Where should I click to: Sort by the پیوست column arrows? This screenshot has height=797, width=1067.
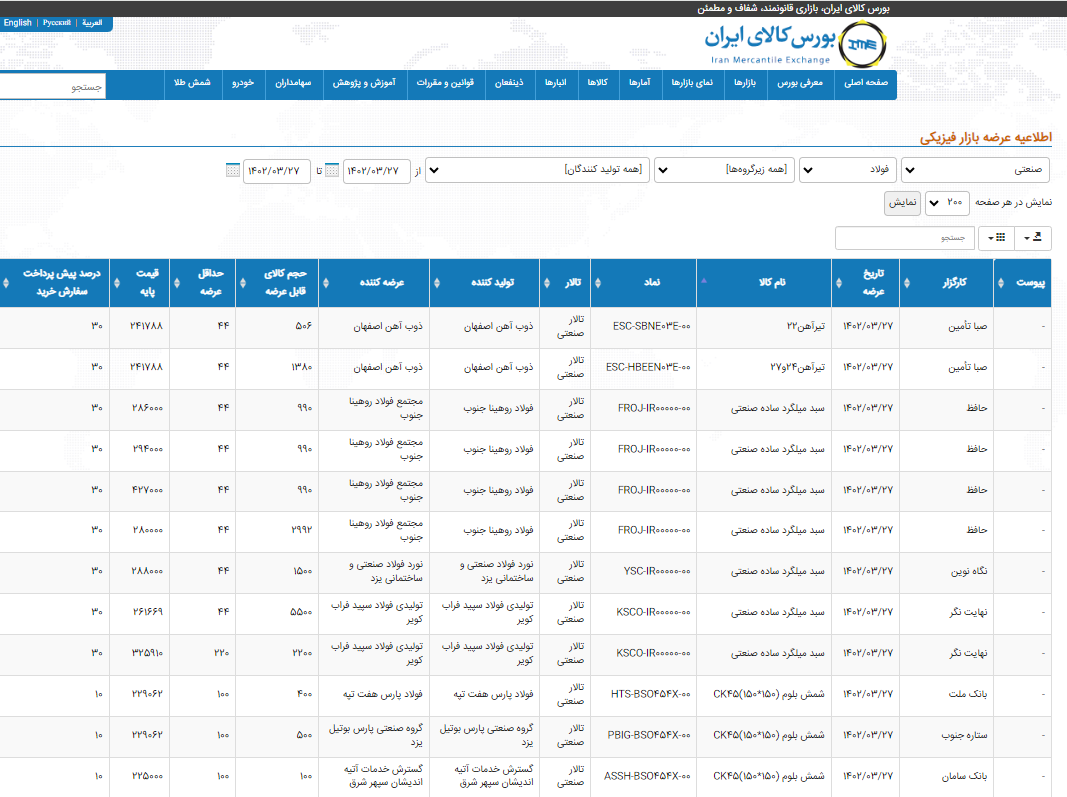(x=1000, y=282)
